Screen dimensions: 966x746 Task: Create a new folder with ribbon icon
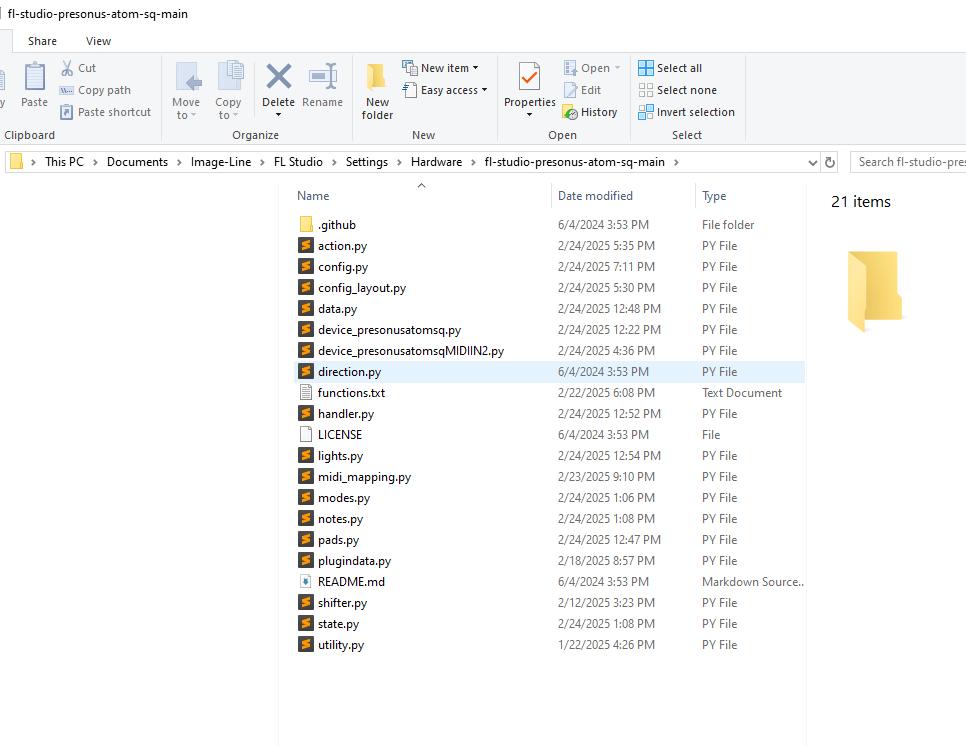pyautogui.click(x=376, y=78)
